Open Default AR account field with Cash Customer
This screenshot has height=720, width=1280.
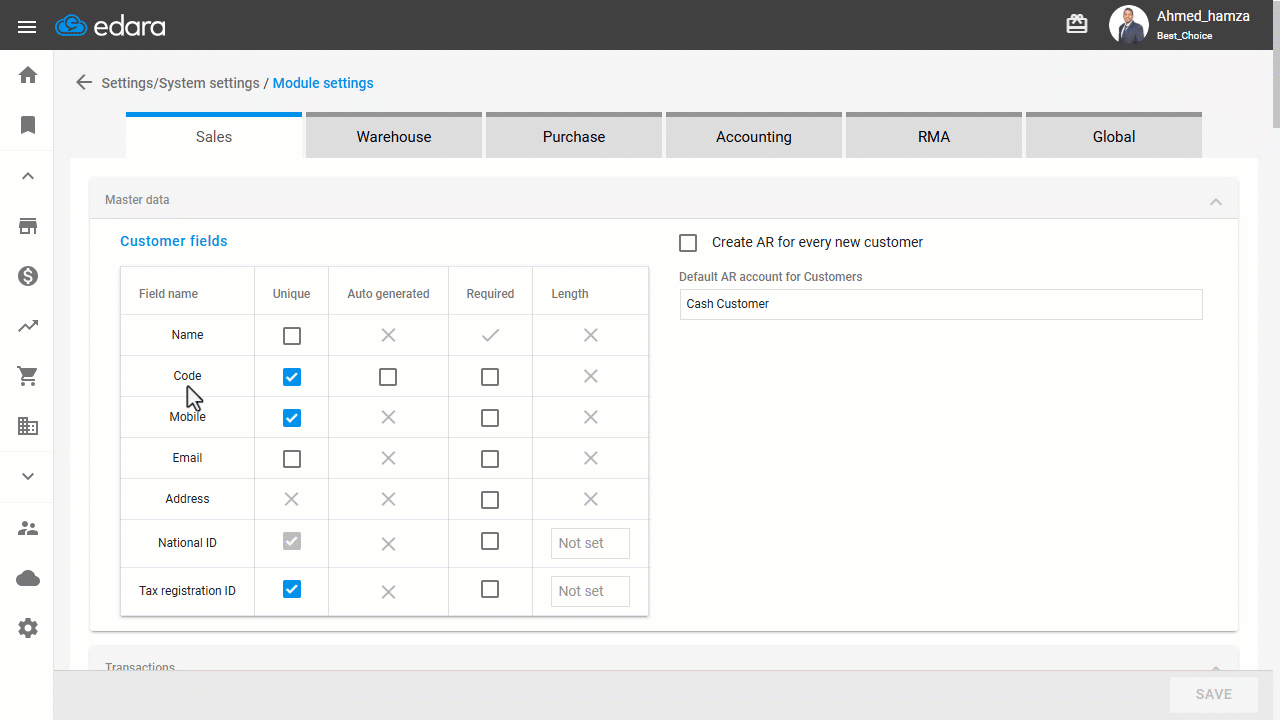pos(941,304)
